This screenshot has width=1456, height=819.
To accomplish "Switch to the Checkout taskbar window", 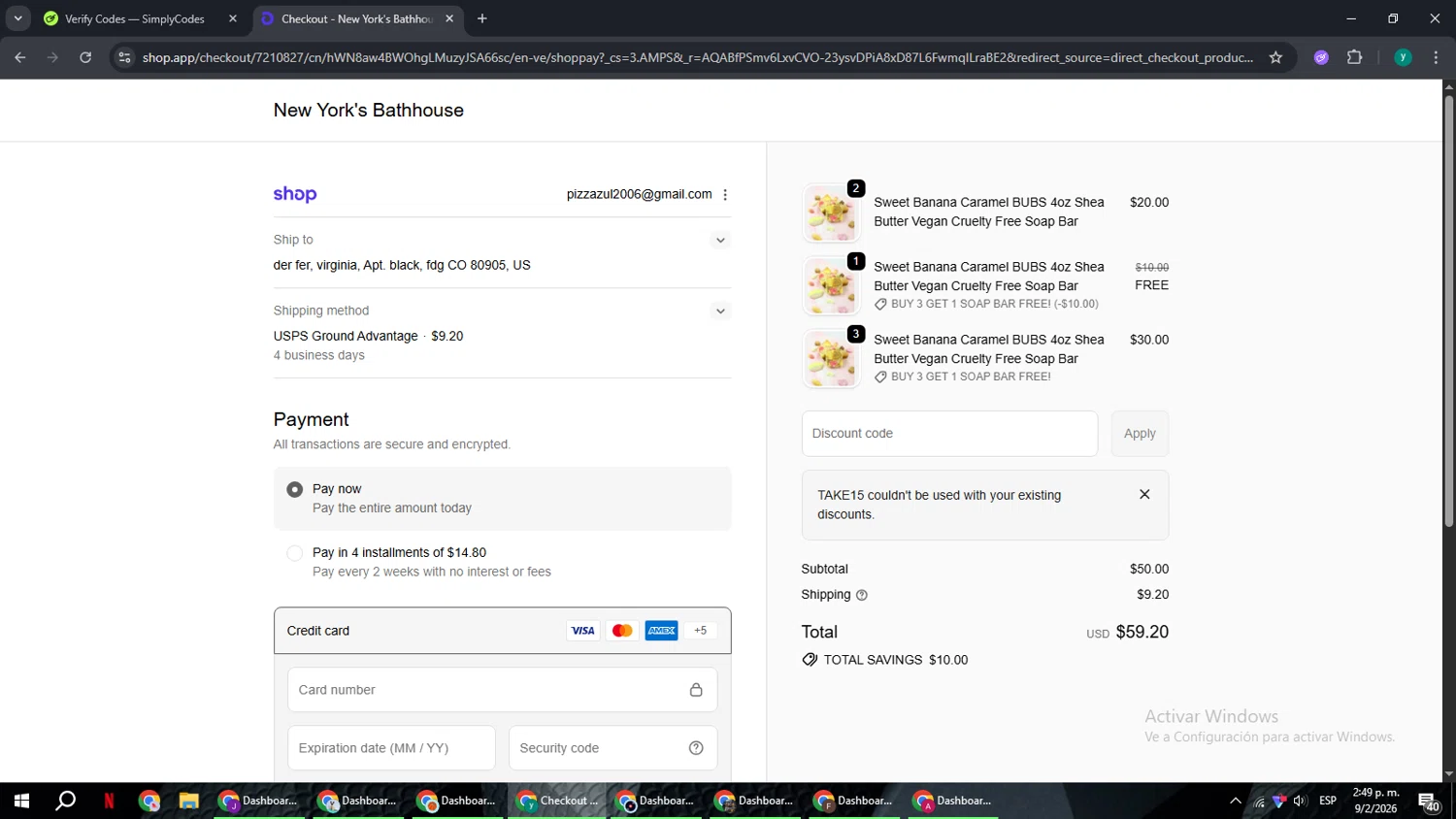I will coord(557,801).
